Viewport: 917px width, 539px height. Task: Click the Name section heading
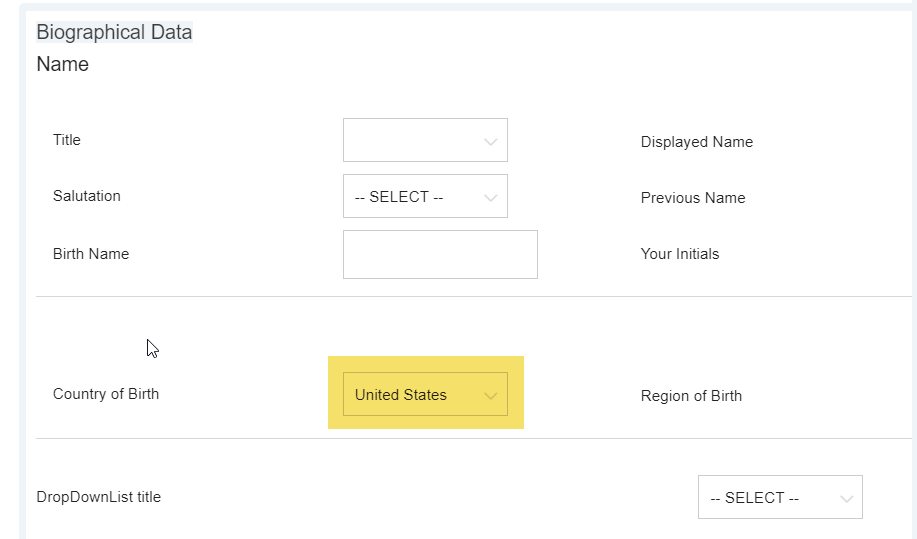pos(63,64)
